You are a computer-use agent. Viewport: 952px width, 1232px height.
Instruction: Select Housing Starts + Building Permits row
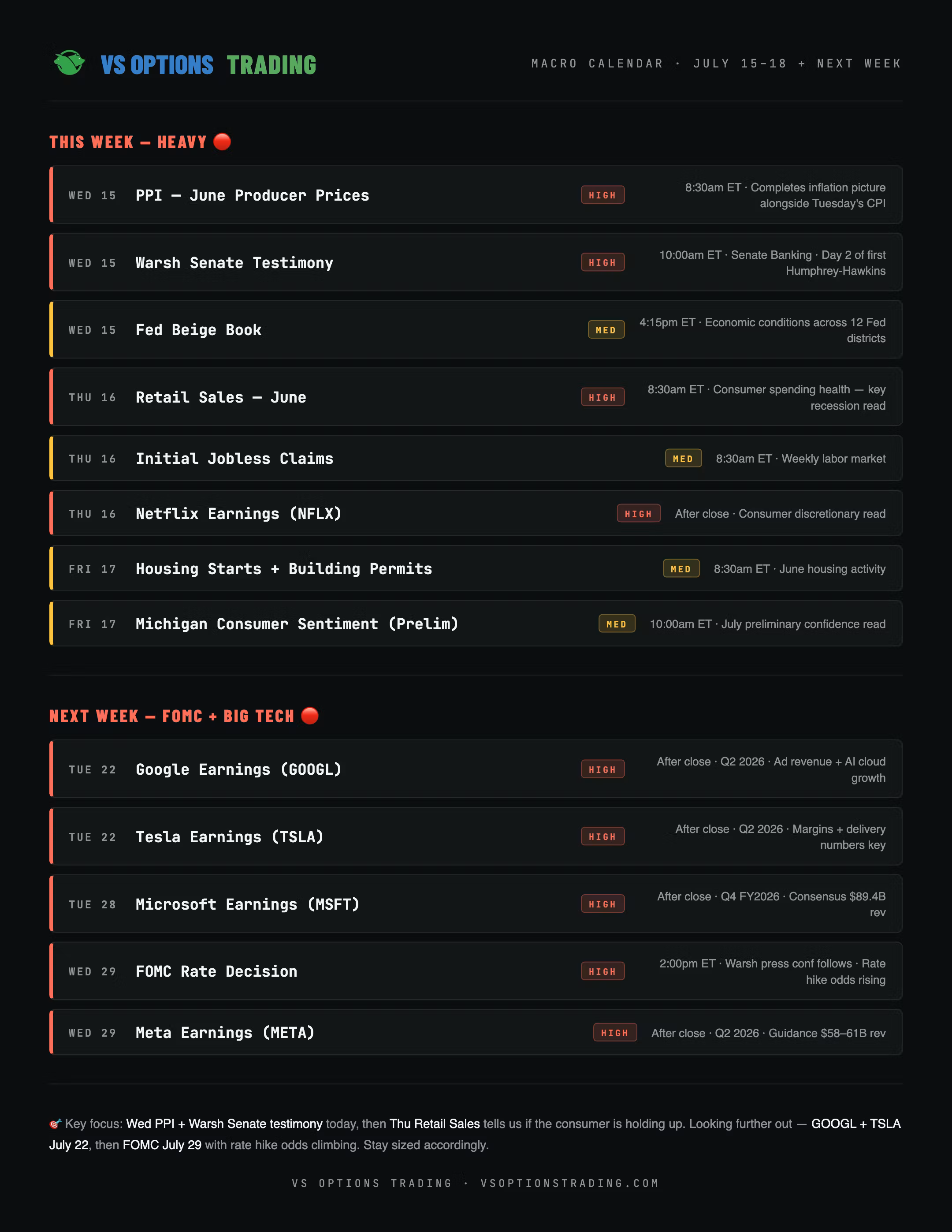click(x=476, y=569)
